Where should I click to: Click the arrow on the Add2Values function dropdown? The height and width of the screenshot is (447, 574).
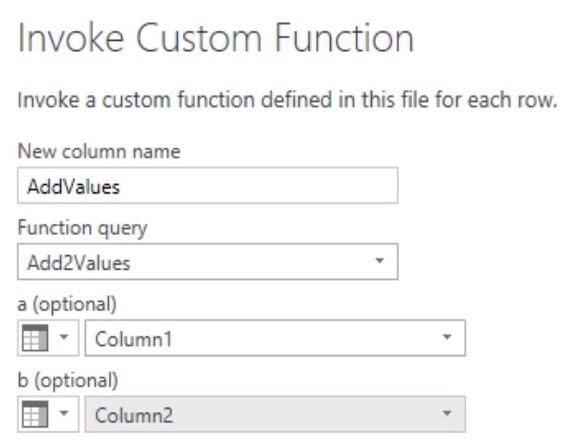[380, 261]
